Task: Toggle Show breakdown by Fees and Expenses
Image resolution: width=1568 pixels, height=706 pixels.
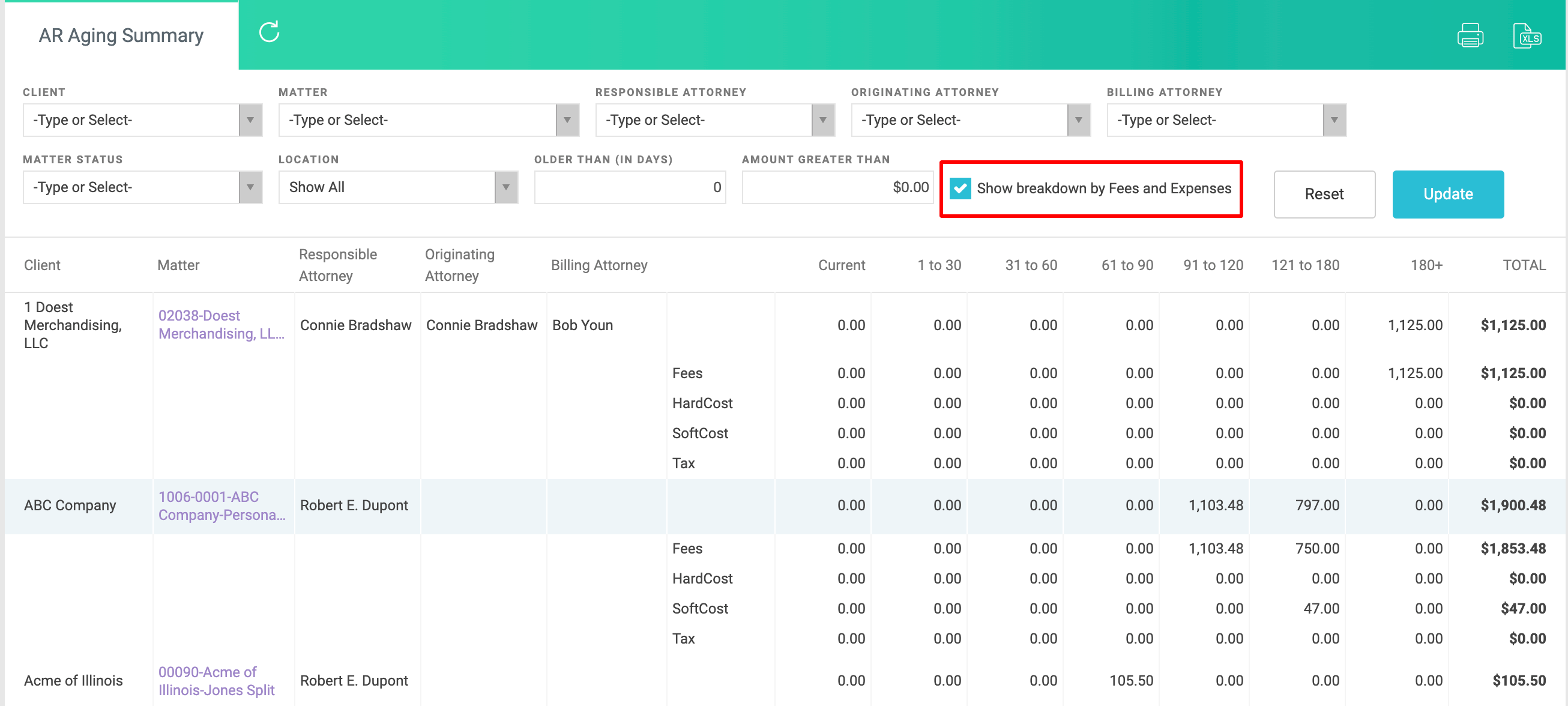Action: pyautogui.click(x=960, y=188)
